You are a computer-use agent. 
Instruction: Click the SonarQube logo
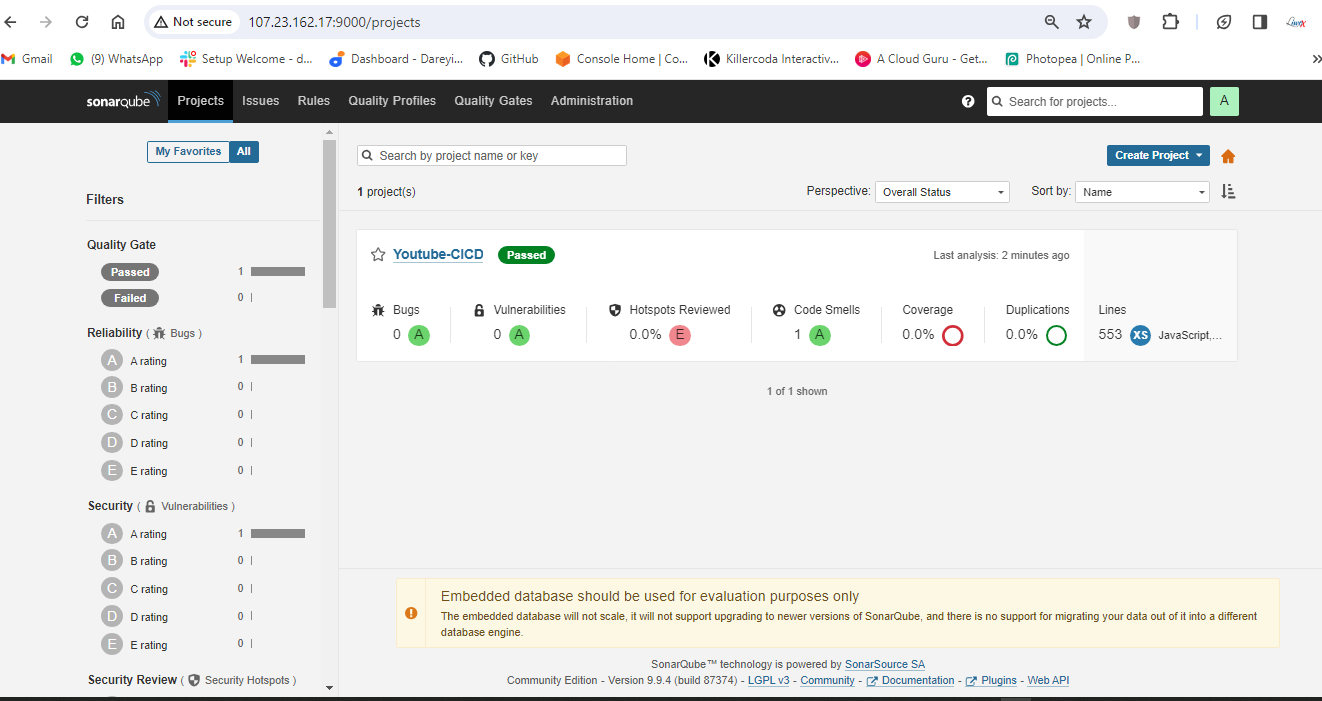point(123,101)
